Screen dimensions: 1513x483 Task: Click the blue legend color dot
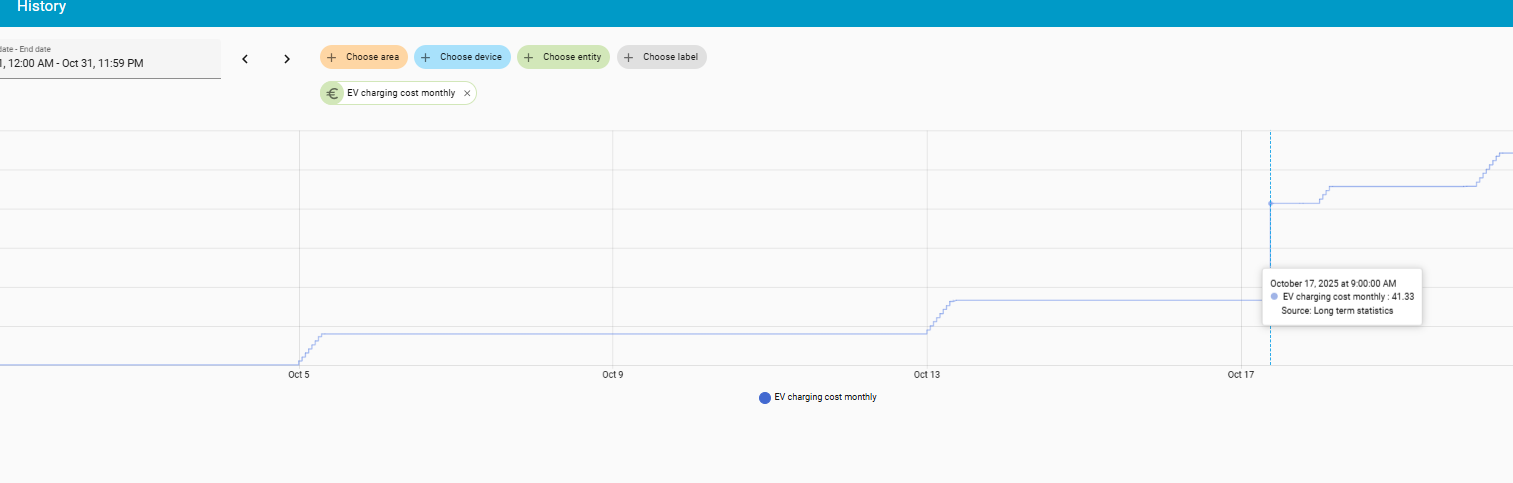(765, 397)
